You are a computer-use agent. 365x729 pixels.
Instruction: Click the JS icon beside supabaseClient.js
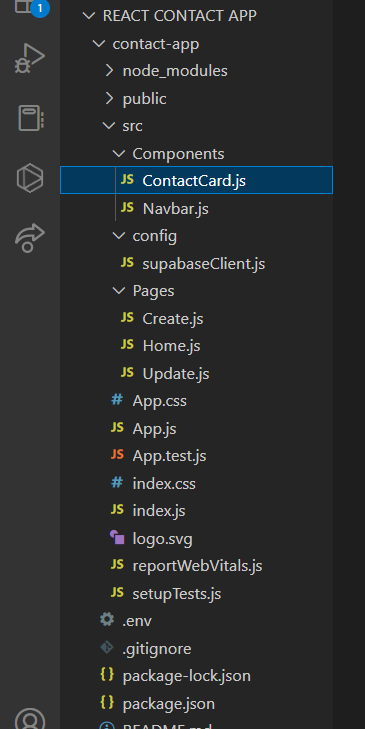coord(127,263)
